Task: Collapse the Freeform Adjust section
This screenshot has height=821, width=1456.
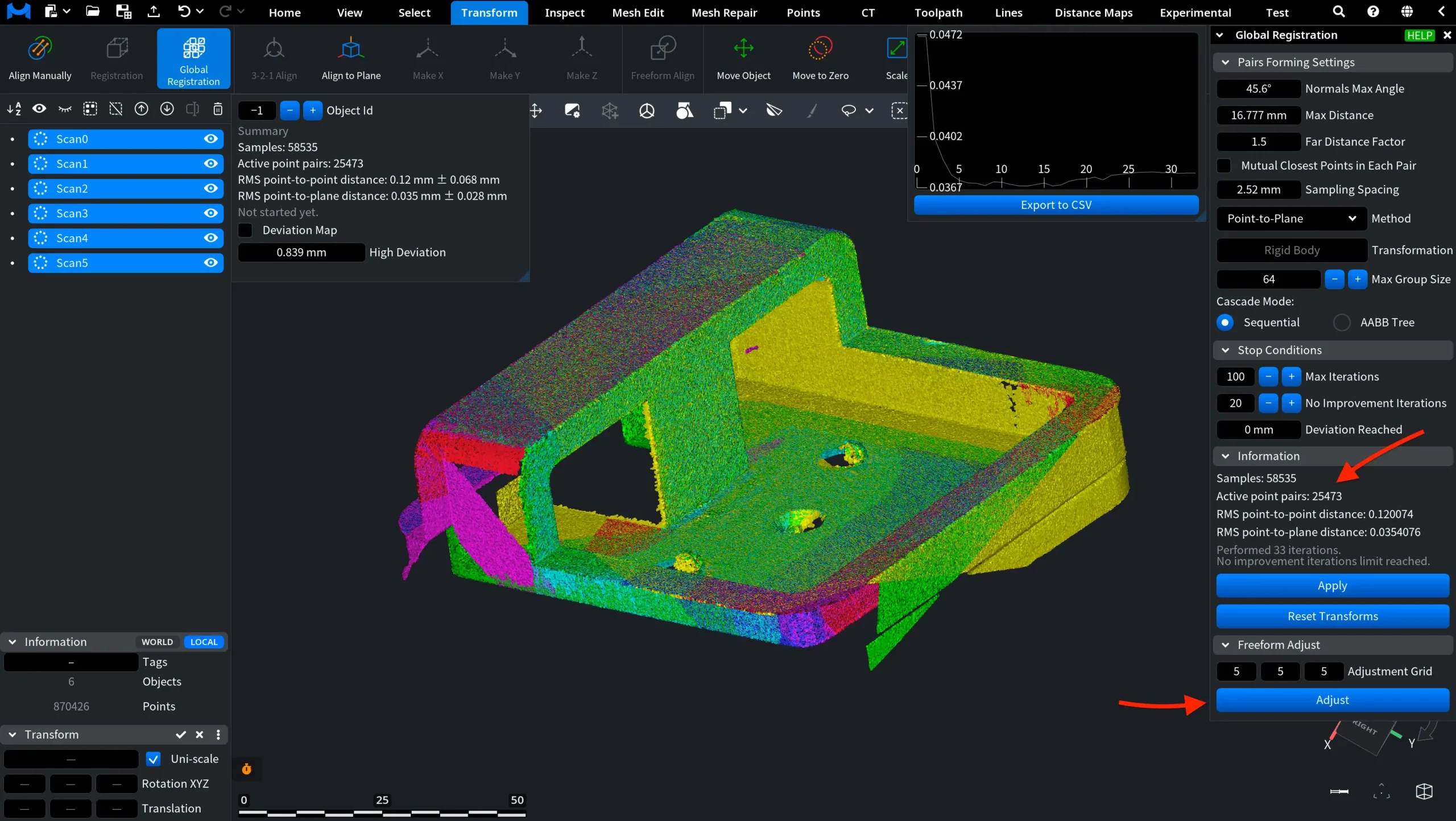Action: tap(1226, 645)
